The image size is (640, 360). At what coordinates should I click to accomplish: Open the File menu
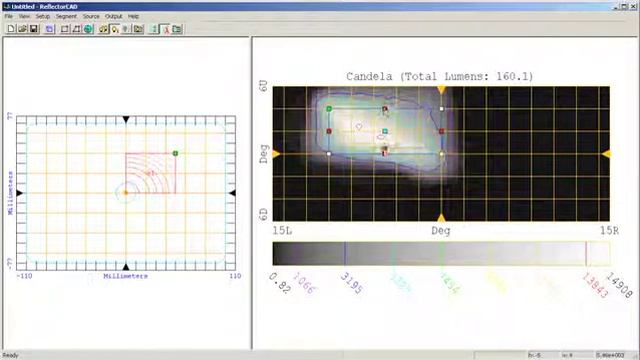pyautogui.click(x=9, y=16)
